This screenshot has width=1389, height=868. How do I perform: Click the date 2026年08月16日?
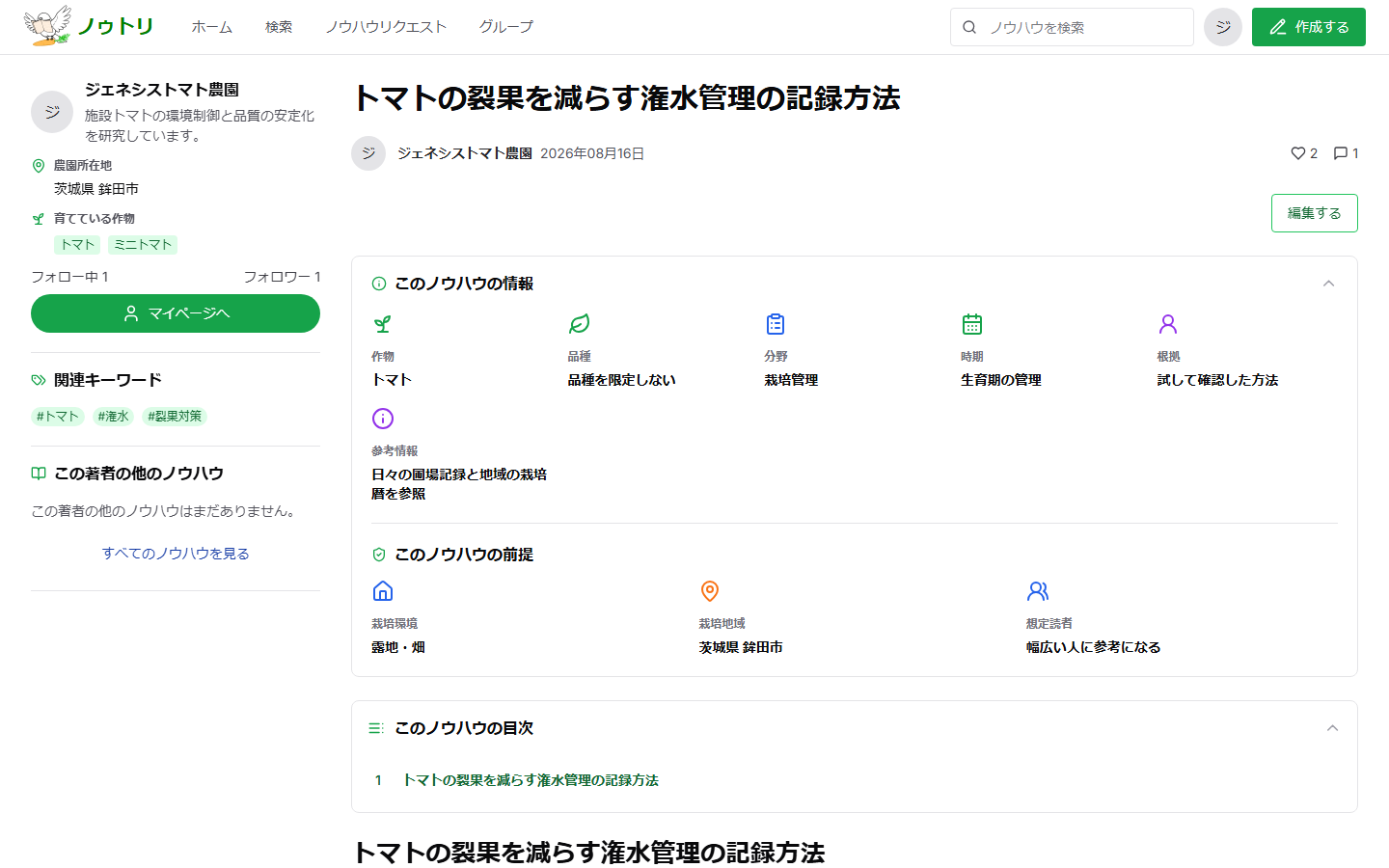[x=592, y=153]
